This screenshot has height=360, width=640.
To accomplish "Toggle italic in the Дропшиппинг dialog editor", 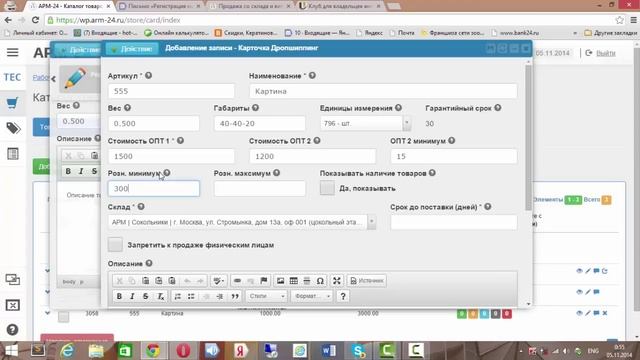I will 132,296.
